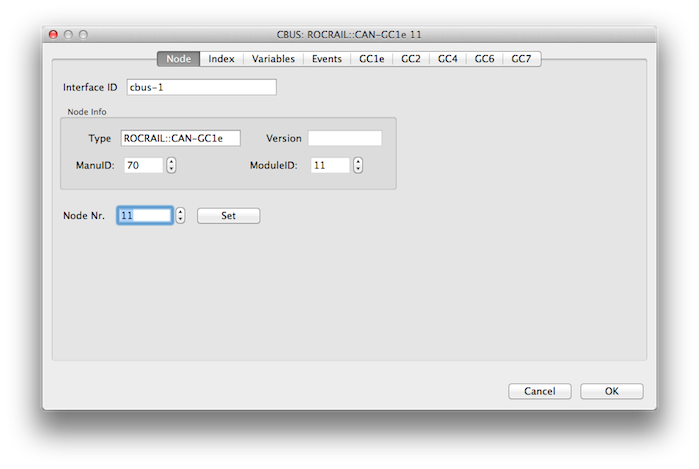
Task: Open the GC2 tab
Action: [x=411, y=59]
